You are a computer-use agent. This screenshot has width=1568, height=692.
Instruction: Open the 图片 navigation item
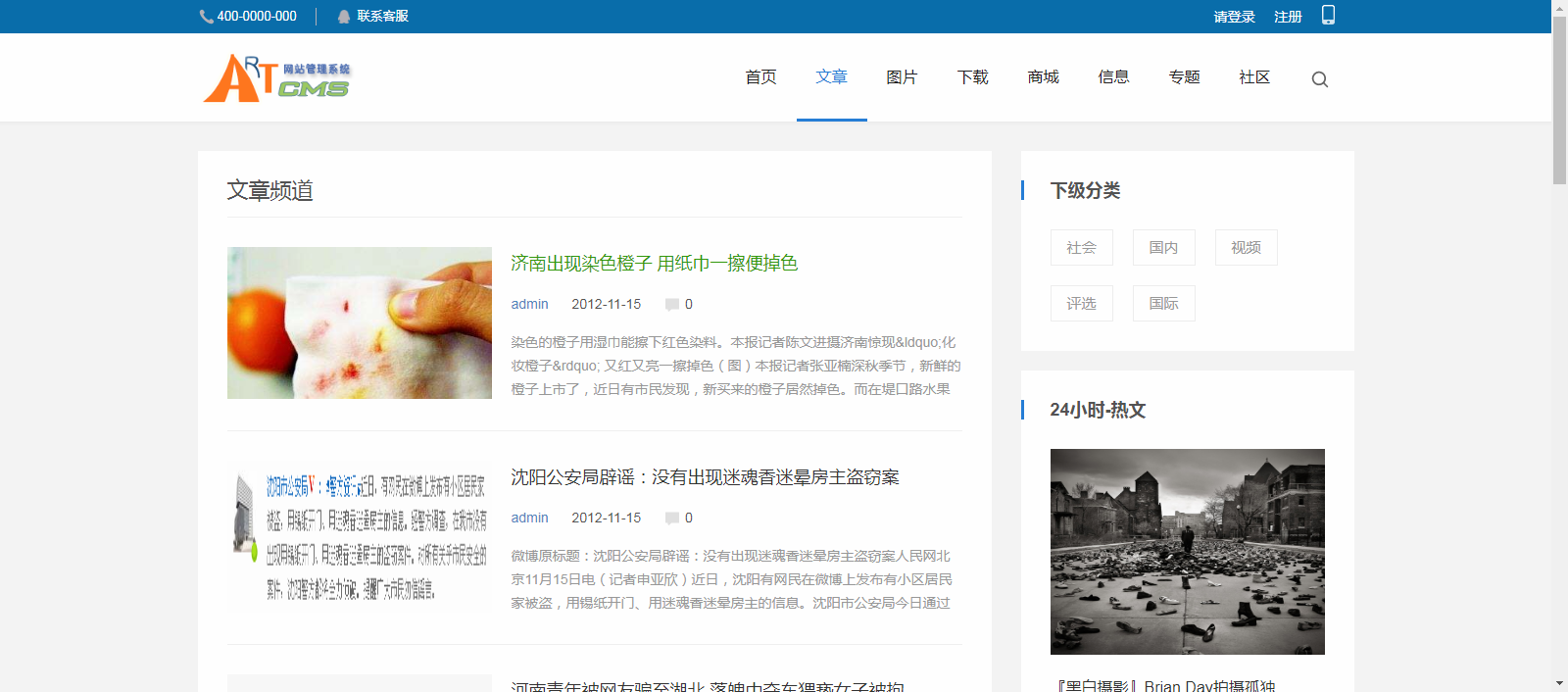click(903, 77)
